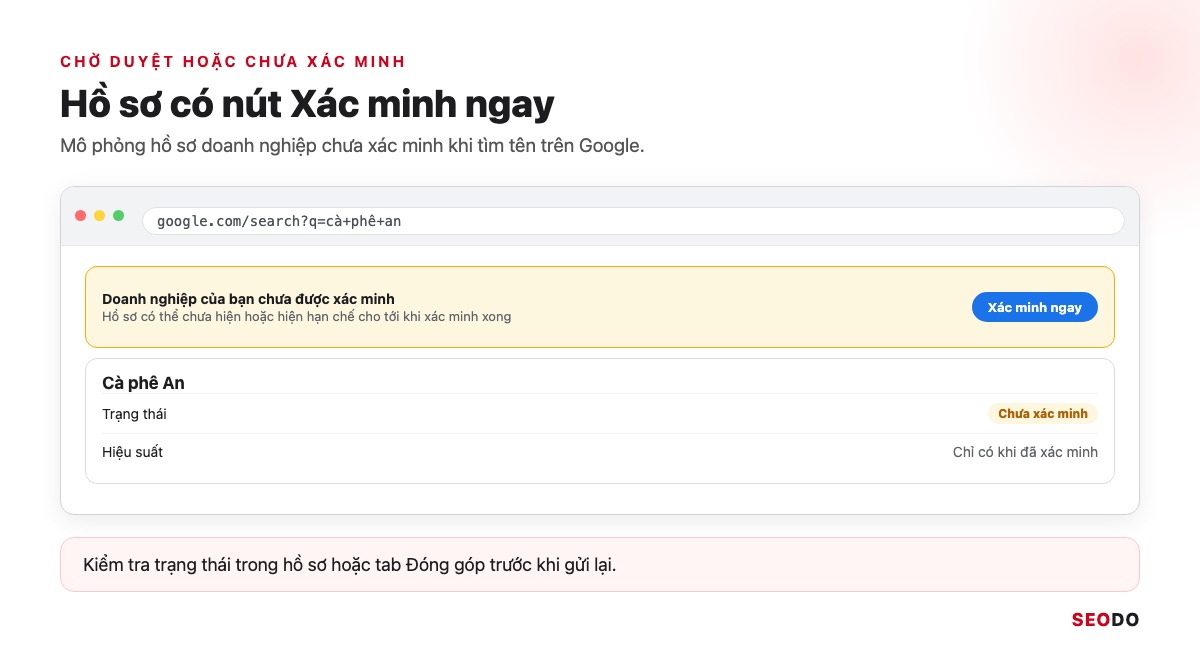
Task: Click the red close window dot
Action: click(x=81, y=216)
